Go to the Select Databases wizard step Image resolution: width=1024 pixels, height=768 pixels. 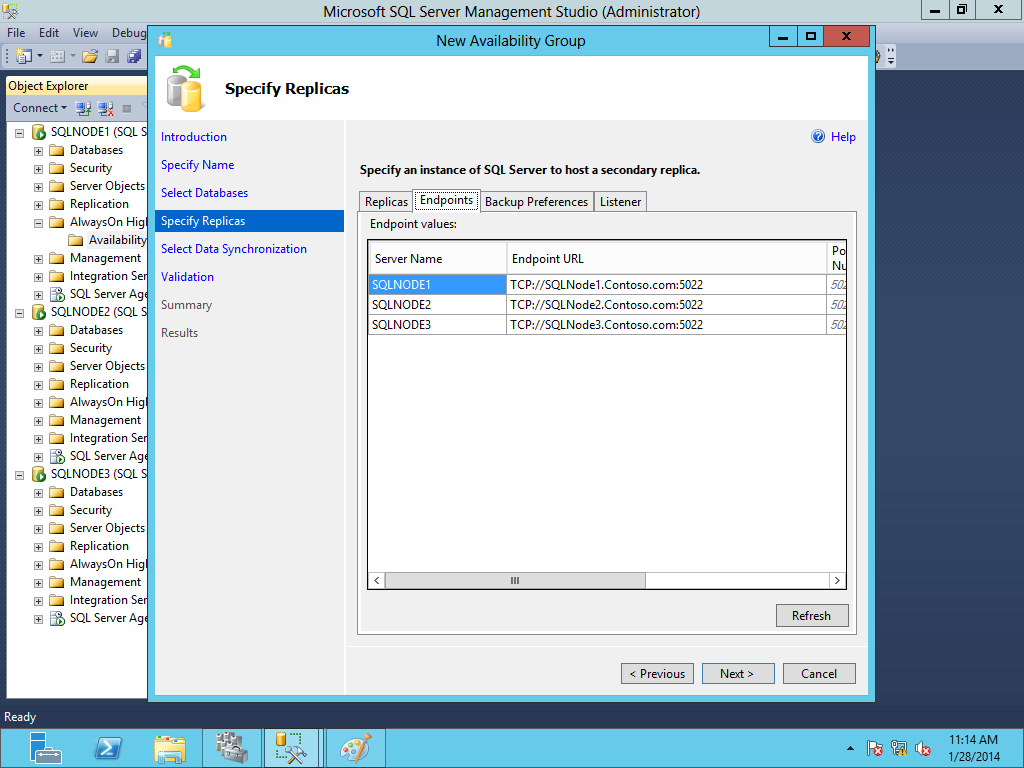(204, 193)
